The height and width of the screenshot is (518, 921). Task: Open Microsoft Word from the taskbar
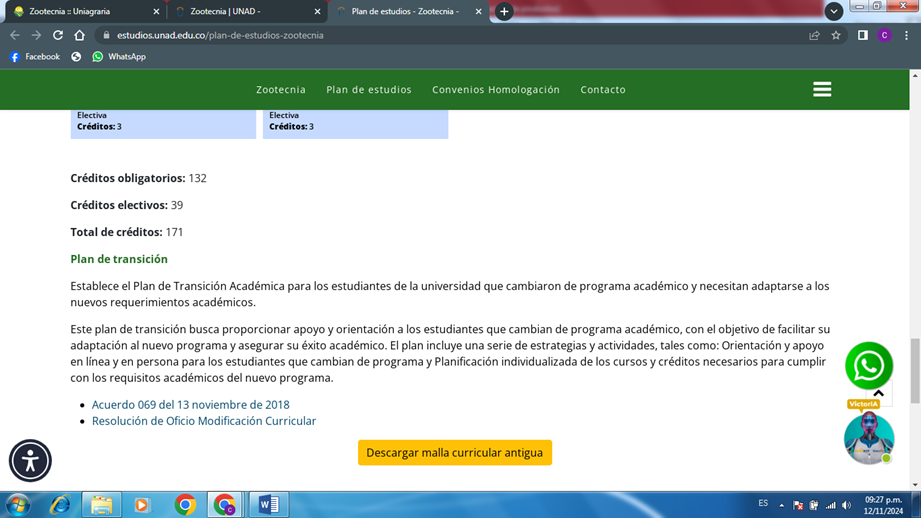point(268,504)
